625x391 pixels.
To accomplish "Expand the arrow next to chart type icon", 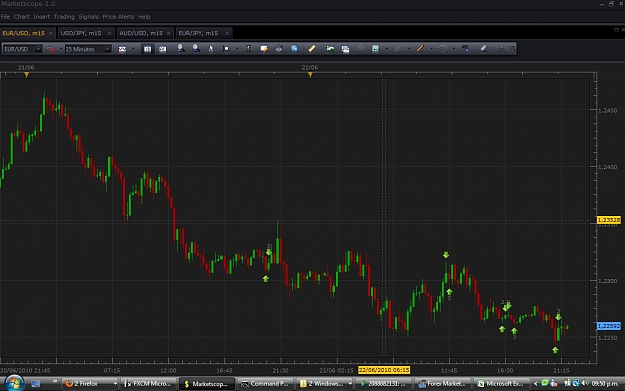I will tap(61, 49).
